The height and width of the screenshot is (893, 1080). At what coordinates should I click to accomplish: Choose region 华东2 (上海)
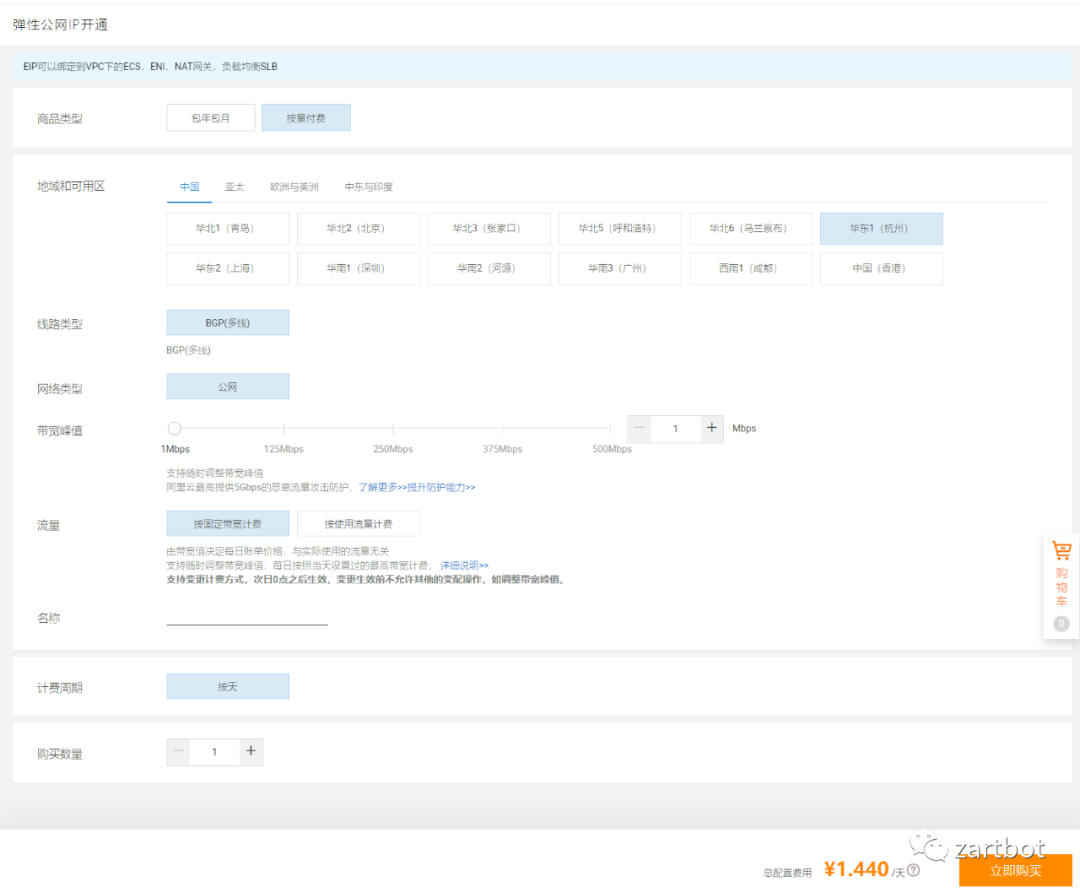click(227, 269)
